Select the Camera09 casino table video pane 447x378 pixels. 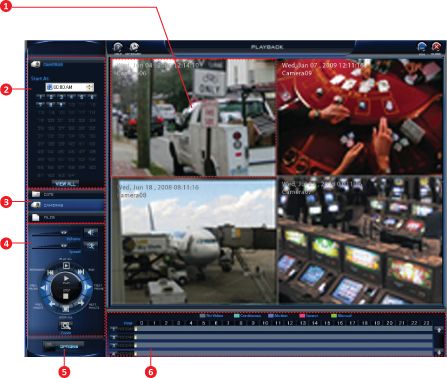click(x=360, y=117)
